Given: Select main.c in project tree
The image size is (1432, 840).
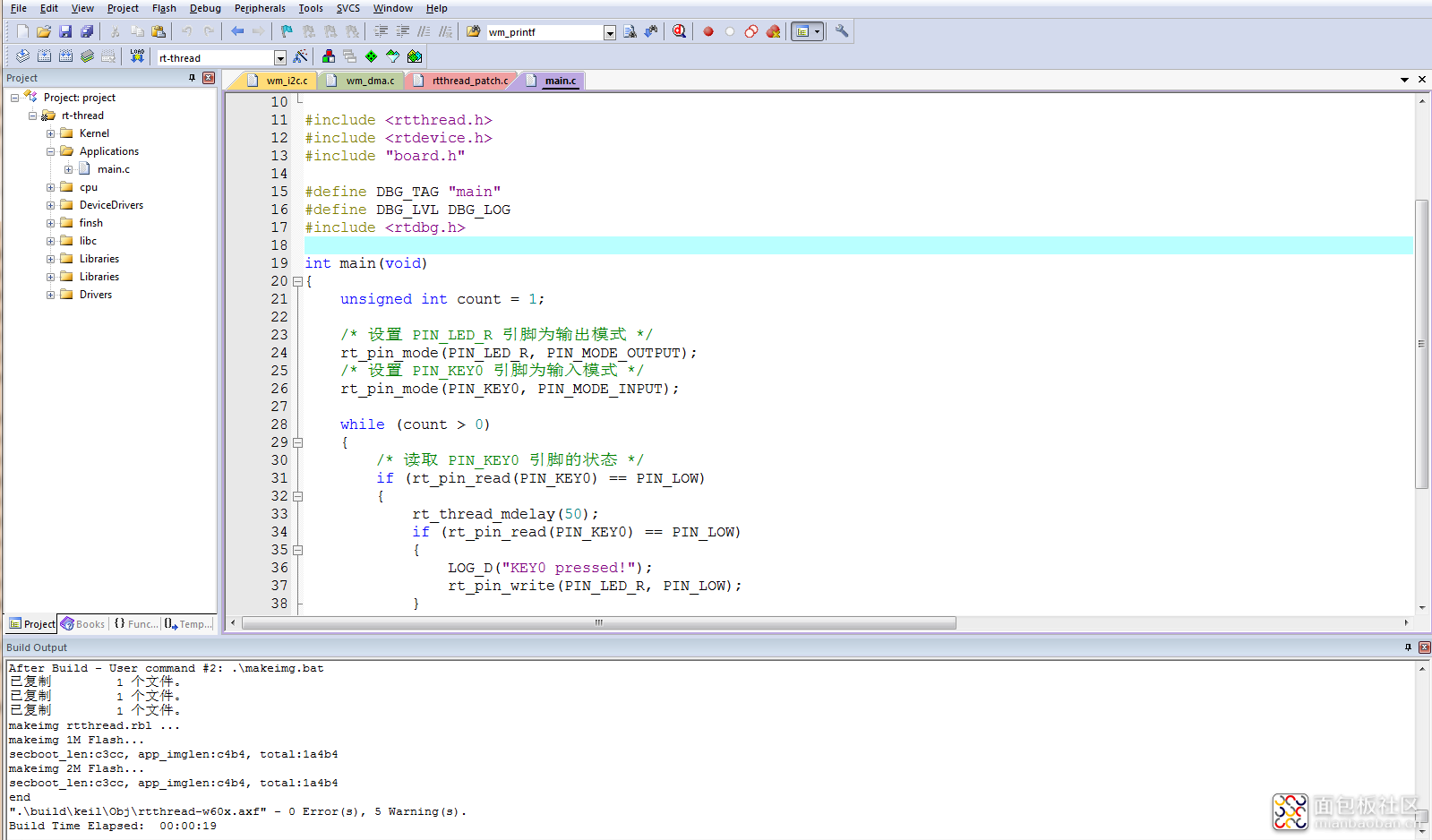Looking at the screenshot, I should (x=114, y=169).
